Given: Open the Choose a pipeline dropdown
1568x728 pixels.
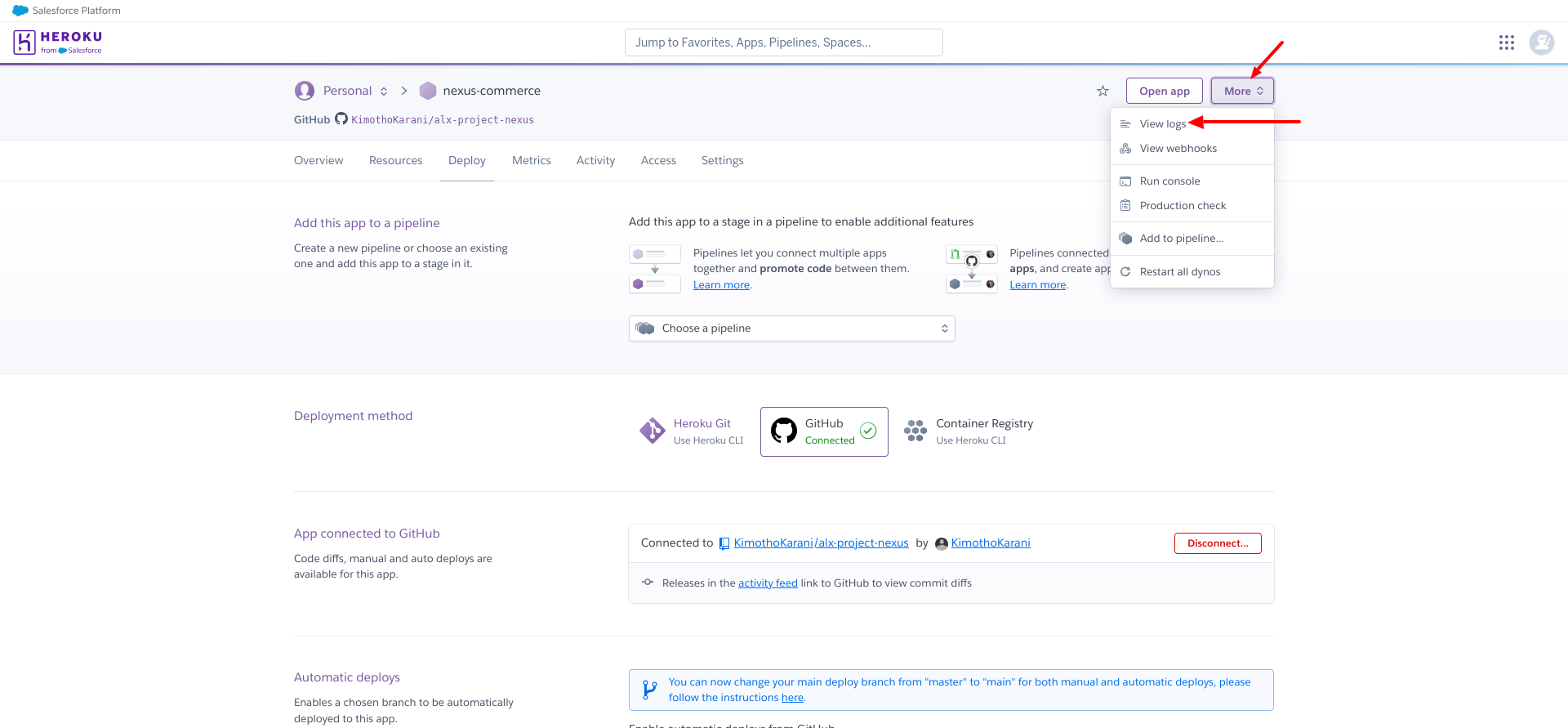Looking at the screenshot, I should pyautogui.click(x=792, y=328).
